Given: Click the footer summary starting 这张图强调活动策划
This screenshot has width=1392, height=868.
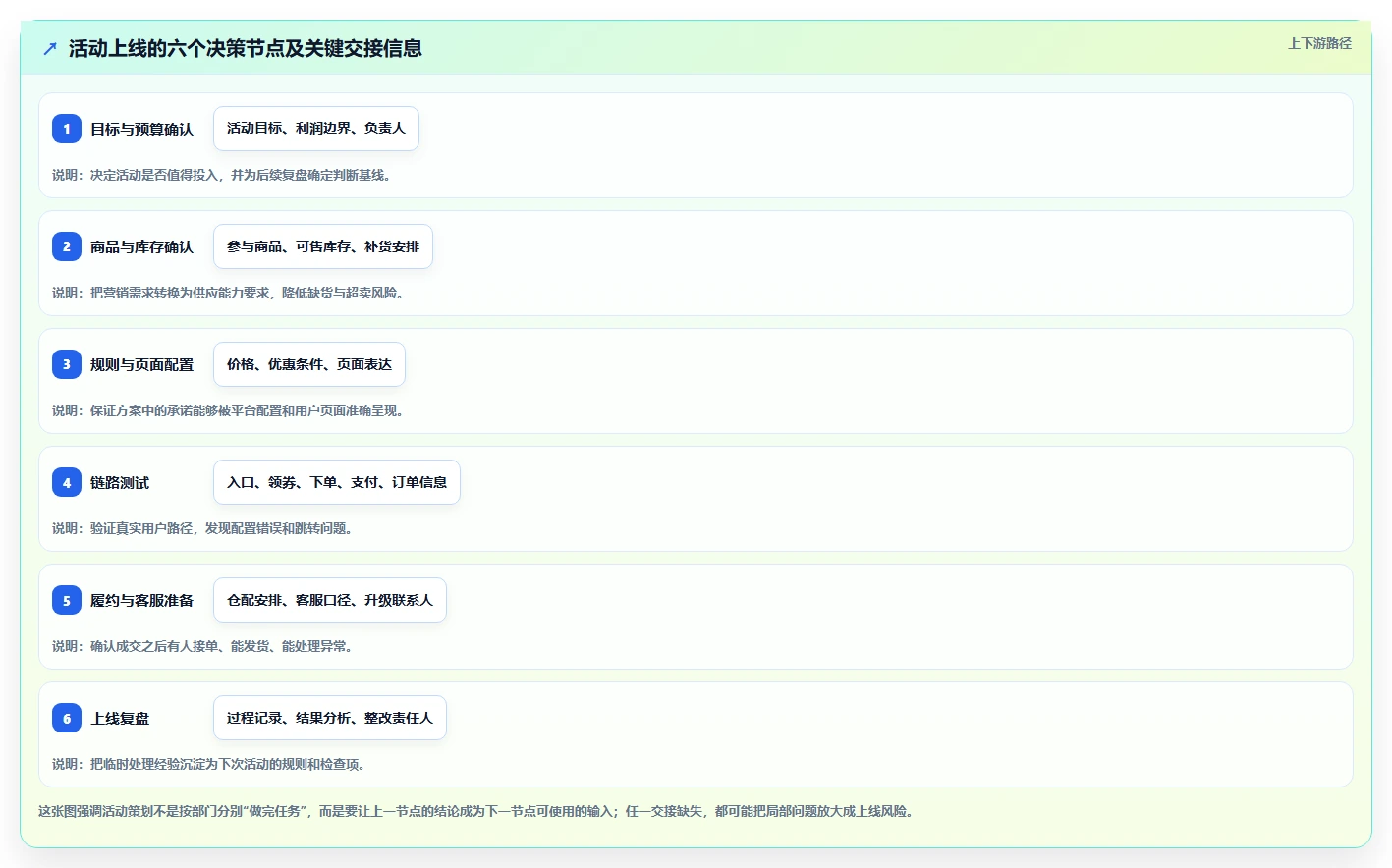Looking at the screenshot, I should pos(478,811).
